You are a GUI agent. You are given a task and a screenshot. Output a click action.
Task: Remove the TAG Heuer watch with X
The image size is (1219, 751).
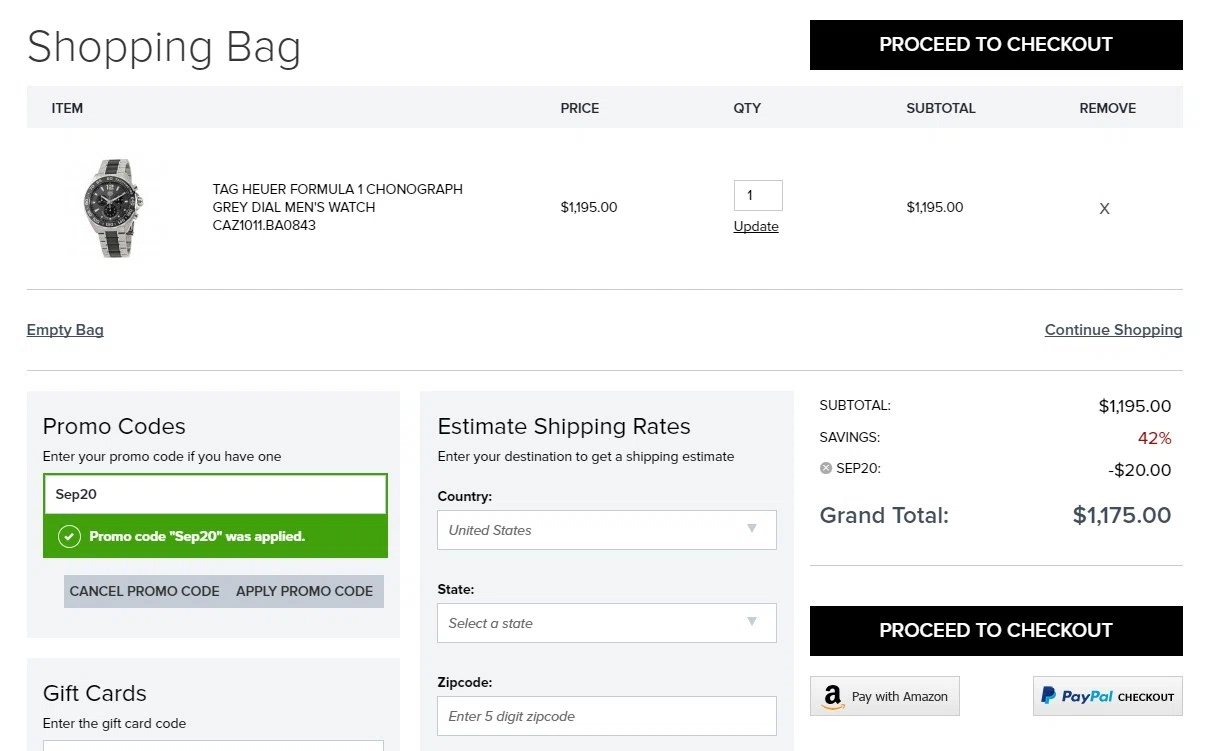tap(1104, 209)
